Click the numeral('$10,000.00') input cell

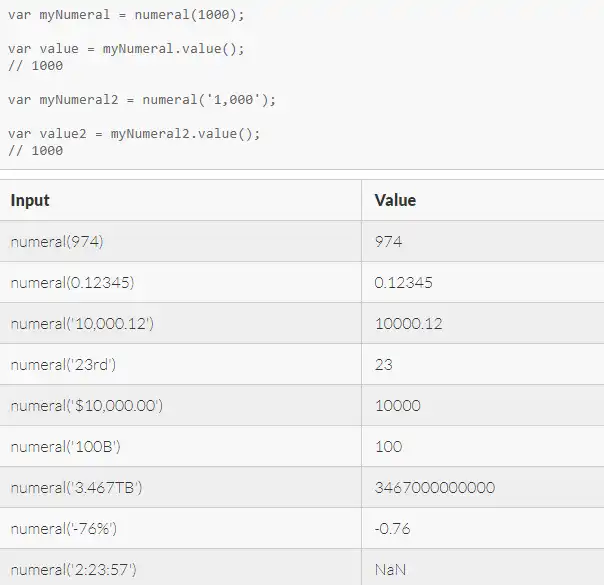86,406
